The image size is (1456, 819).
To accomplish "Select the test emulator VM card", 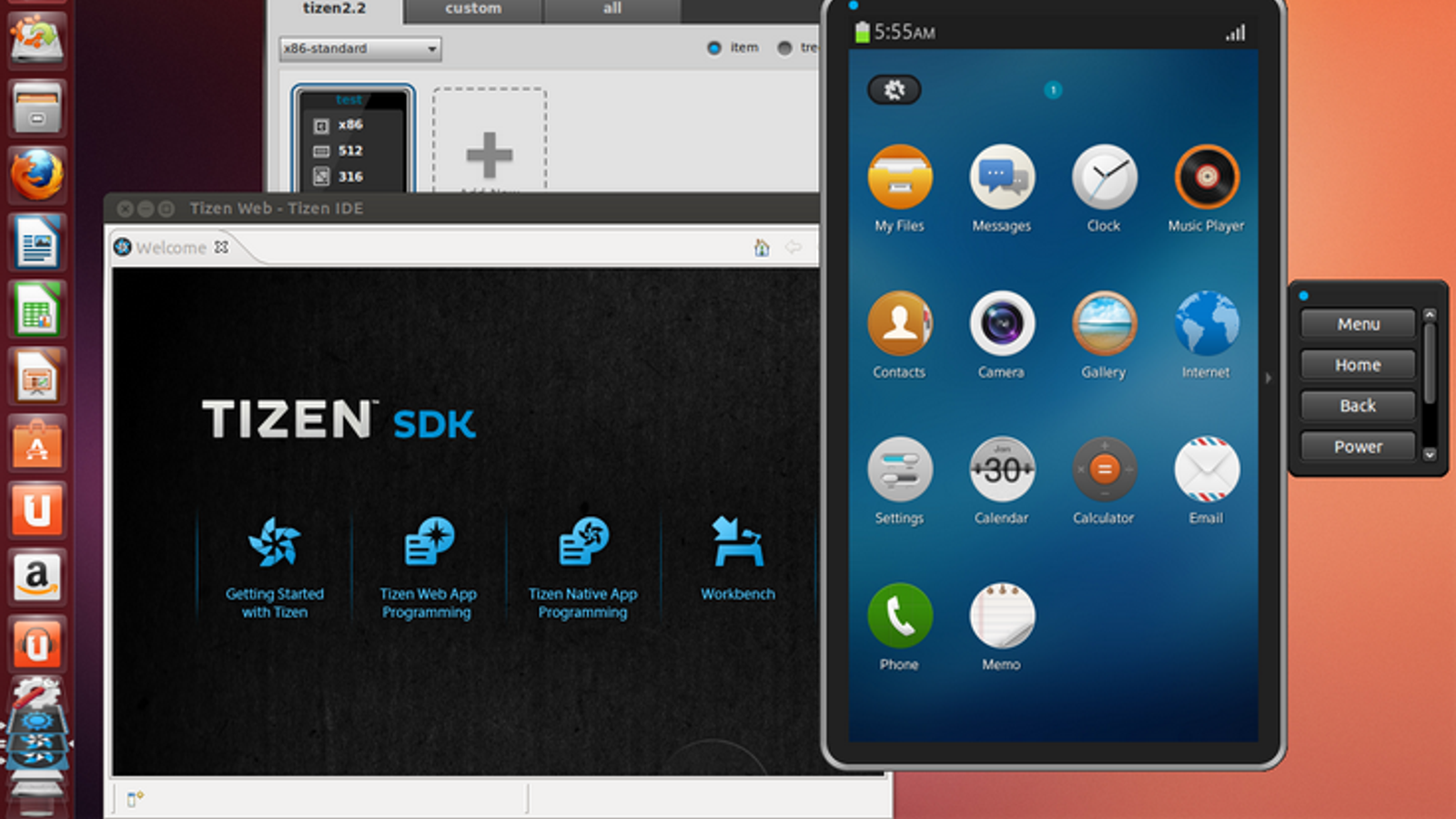I will pos(353,138).
